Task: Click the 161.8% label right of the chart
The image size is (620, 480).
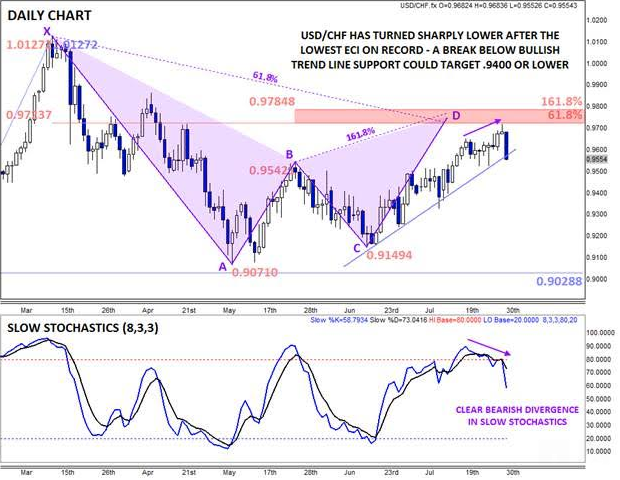Action: [x=561, y=102]
